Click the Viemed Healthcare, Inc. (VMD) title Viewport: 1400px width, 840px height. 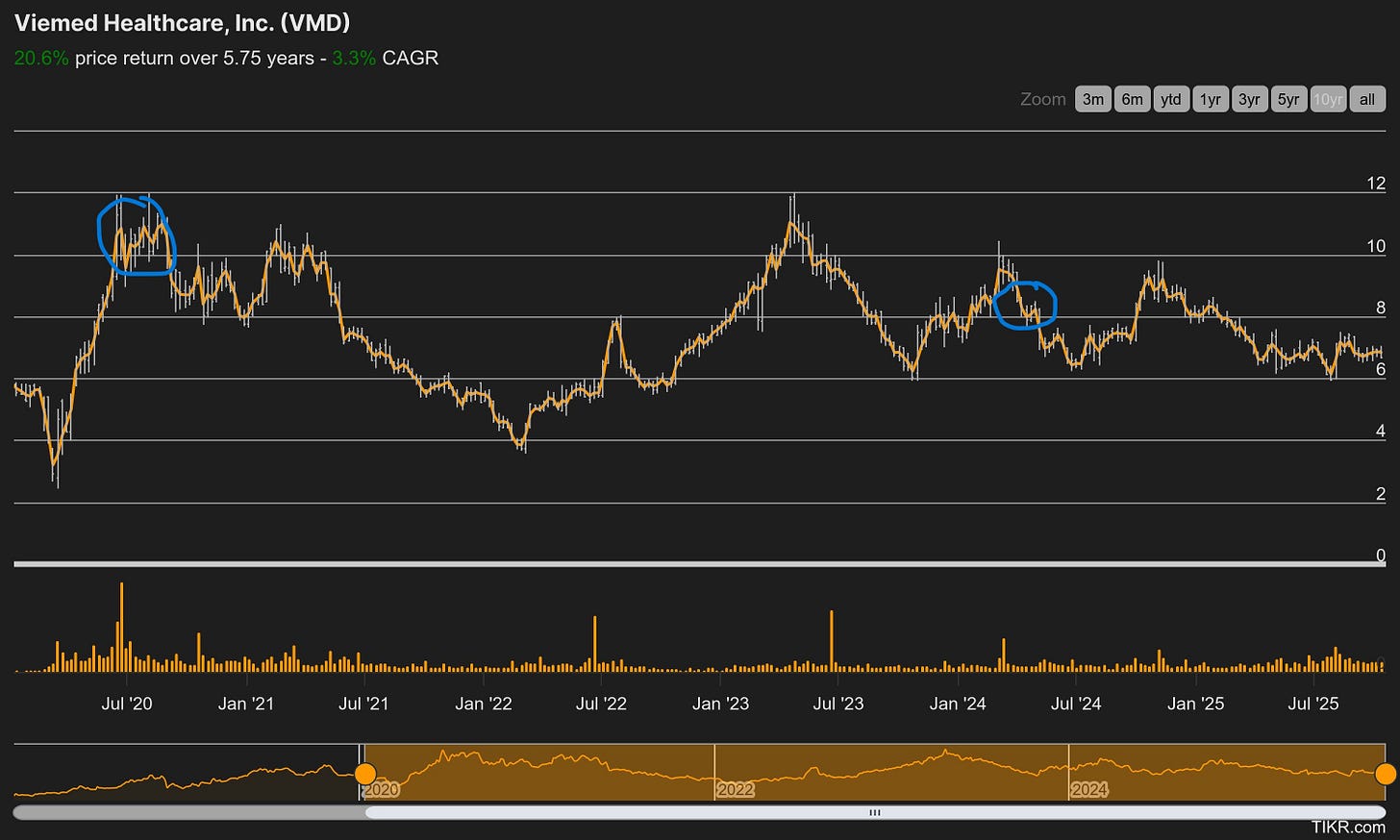182,23
